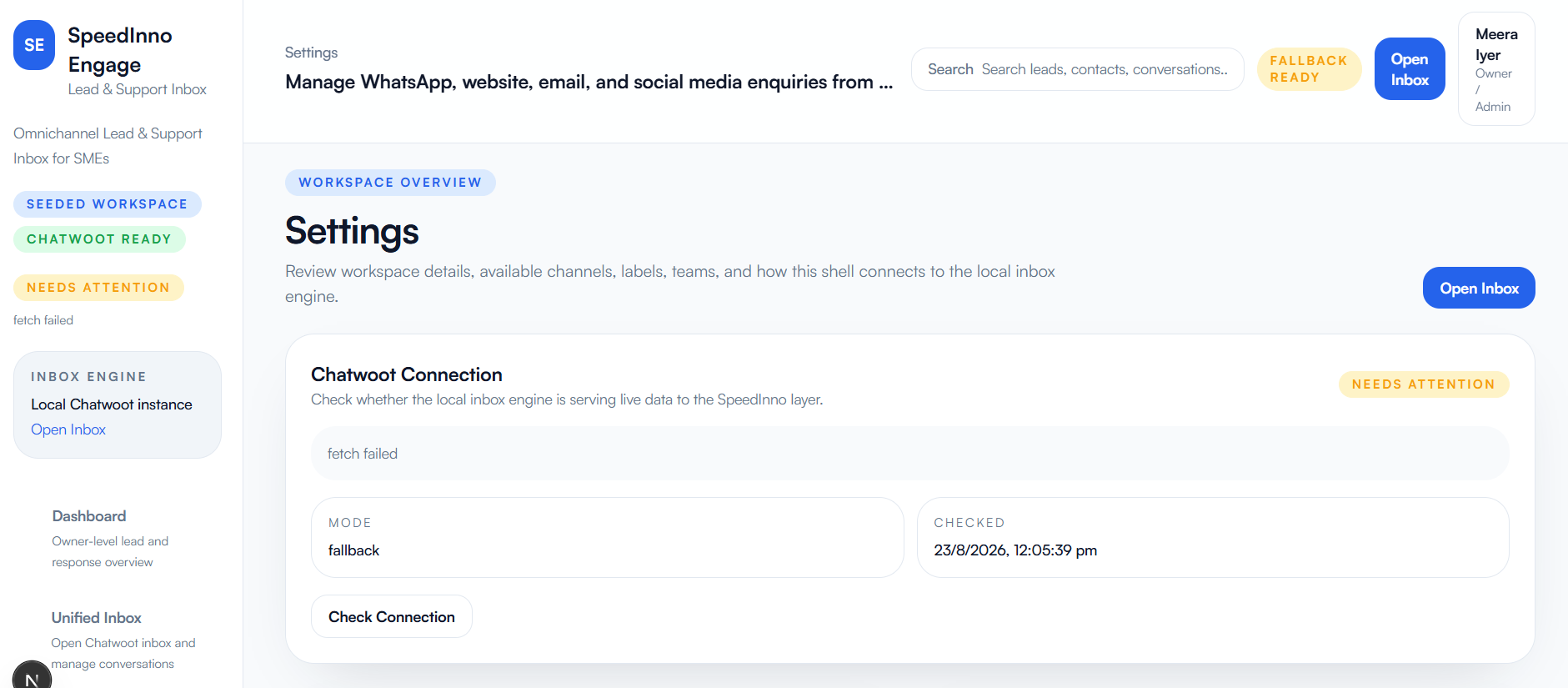The width and height of the screenshot is (1568, 688).
Task: Click the 'fetch failed' message in the connection card
Action: (363, 454)
